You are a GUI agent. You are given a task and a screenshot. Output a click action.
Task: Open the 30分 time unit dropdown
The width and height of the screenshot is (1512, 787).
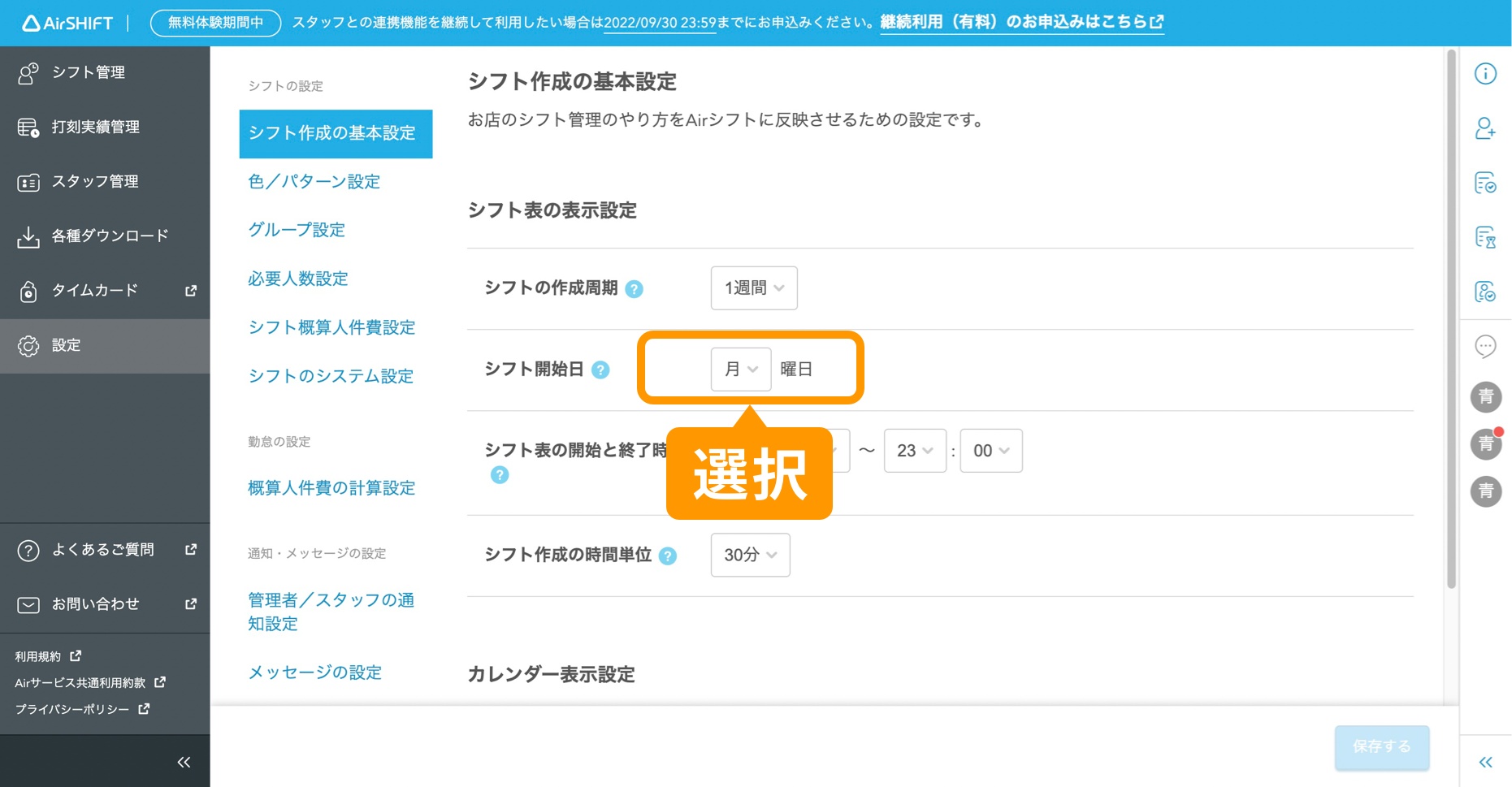click(x=749, y=556)
